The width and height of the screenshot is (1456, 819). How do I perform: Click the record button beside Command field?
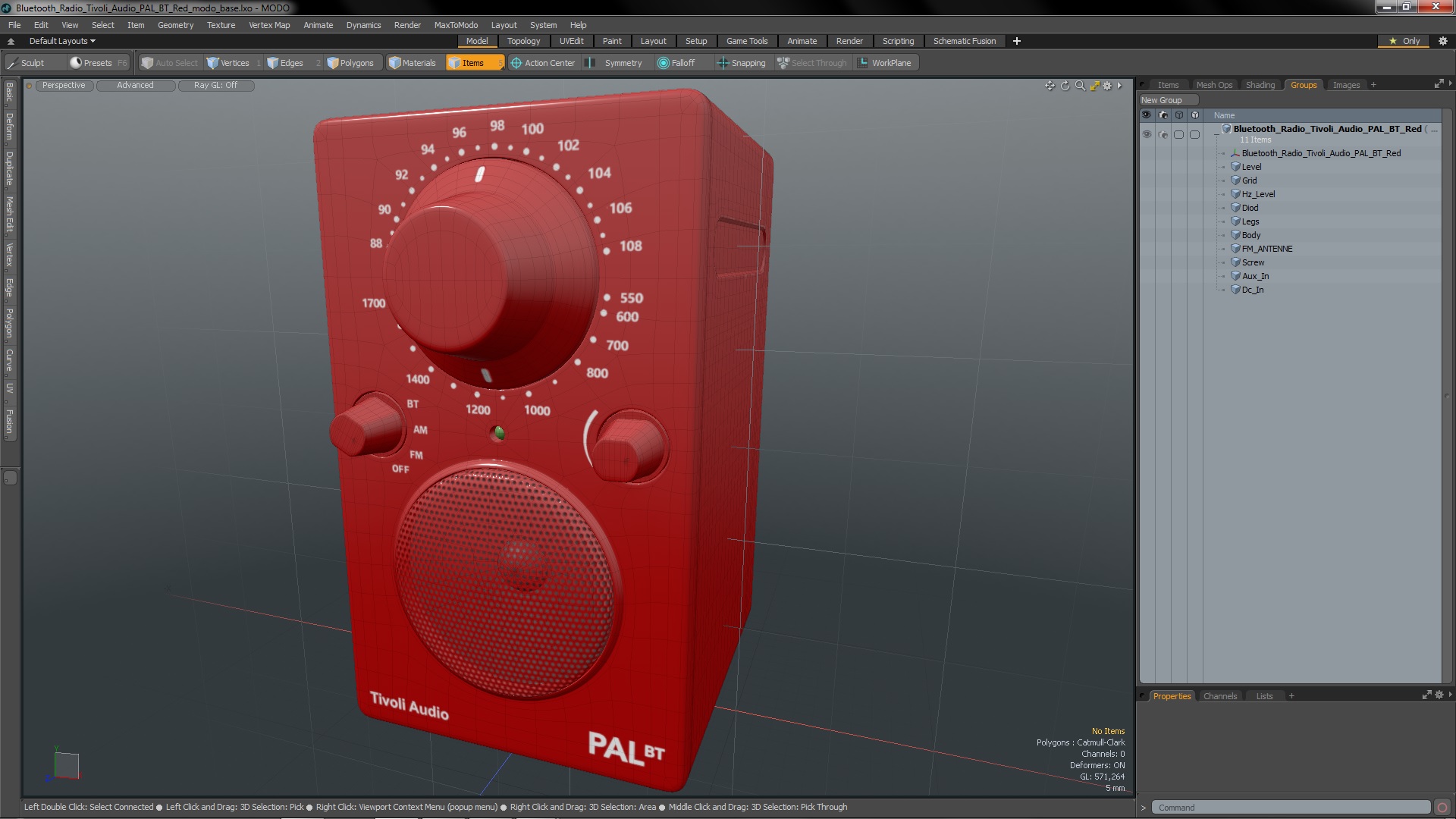click(1442, 808)
